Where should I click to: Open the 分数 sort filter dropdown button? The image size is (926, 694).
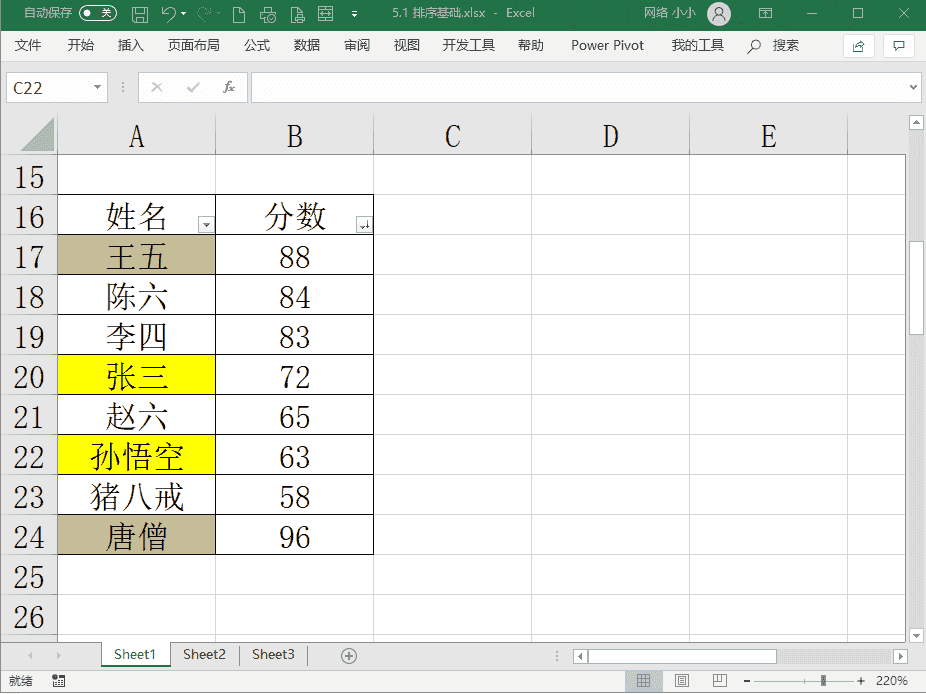(x=364, y=224)
